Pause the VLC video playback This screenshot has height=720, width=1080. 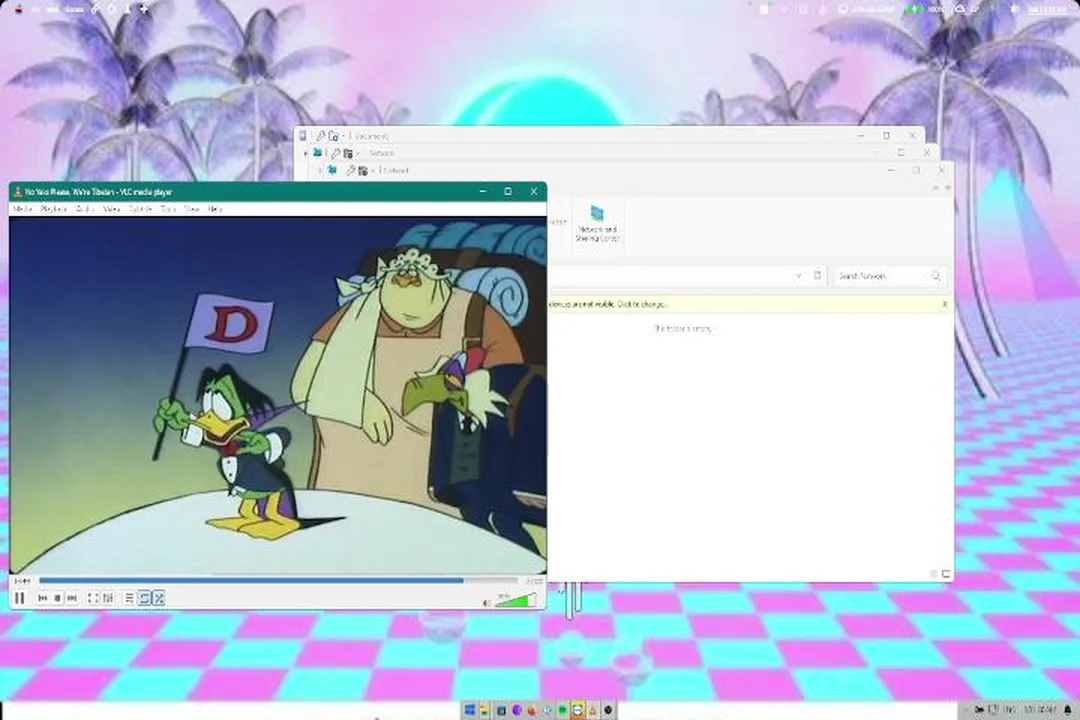click(x=20, y=598)
